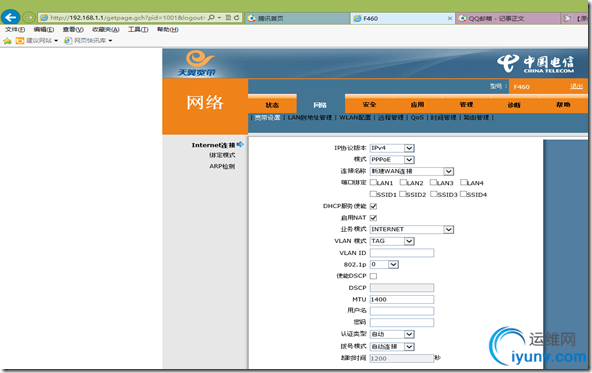The width and height of the screenshot is (592, 373).
Task: Switch to the 诊断 tab
Action: pyautogui.click(x=514, y=105)
